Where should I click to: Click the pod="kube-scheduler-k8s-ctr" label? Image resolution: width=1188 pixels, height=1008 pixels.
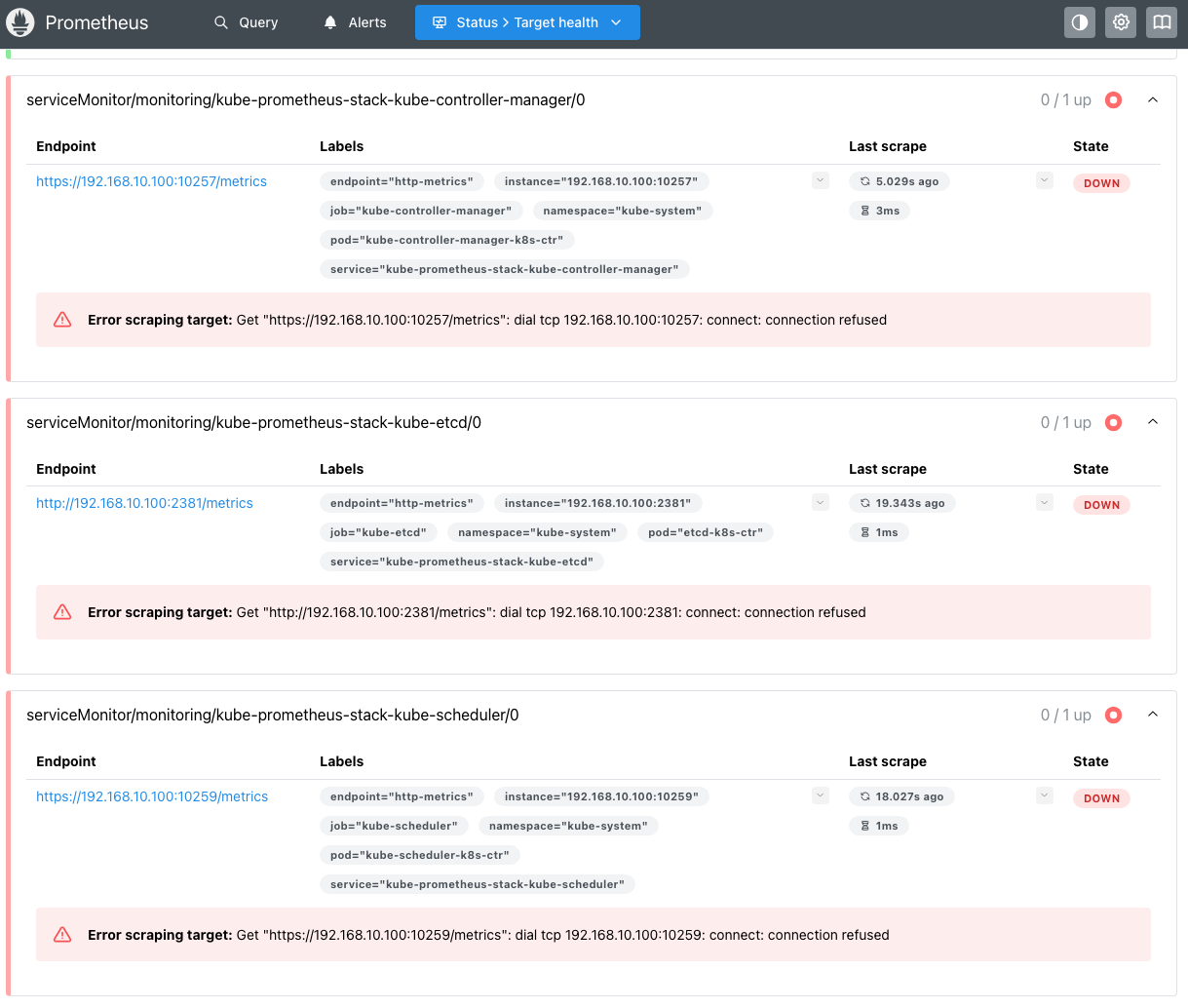coord(420,855)
